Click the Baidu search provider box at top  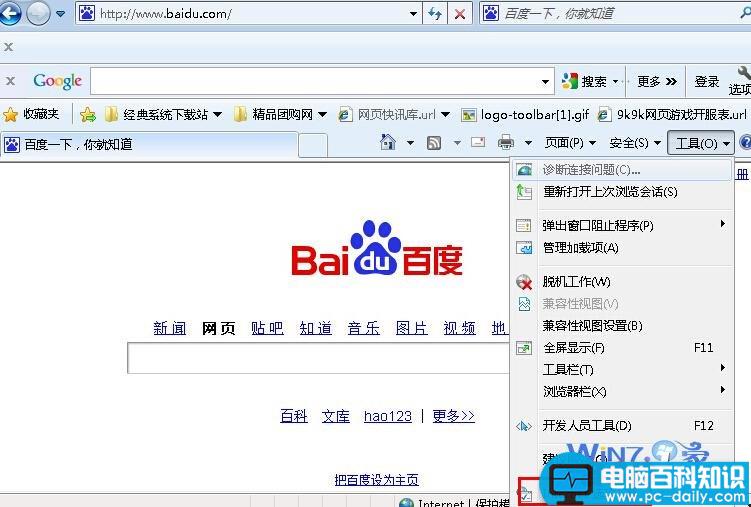(x=615, y=14)
